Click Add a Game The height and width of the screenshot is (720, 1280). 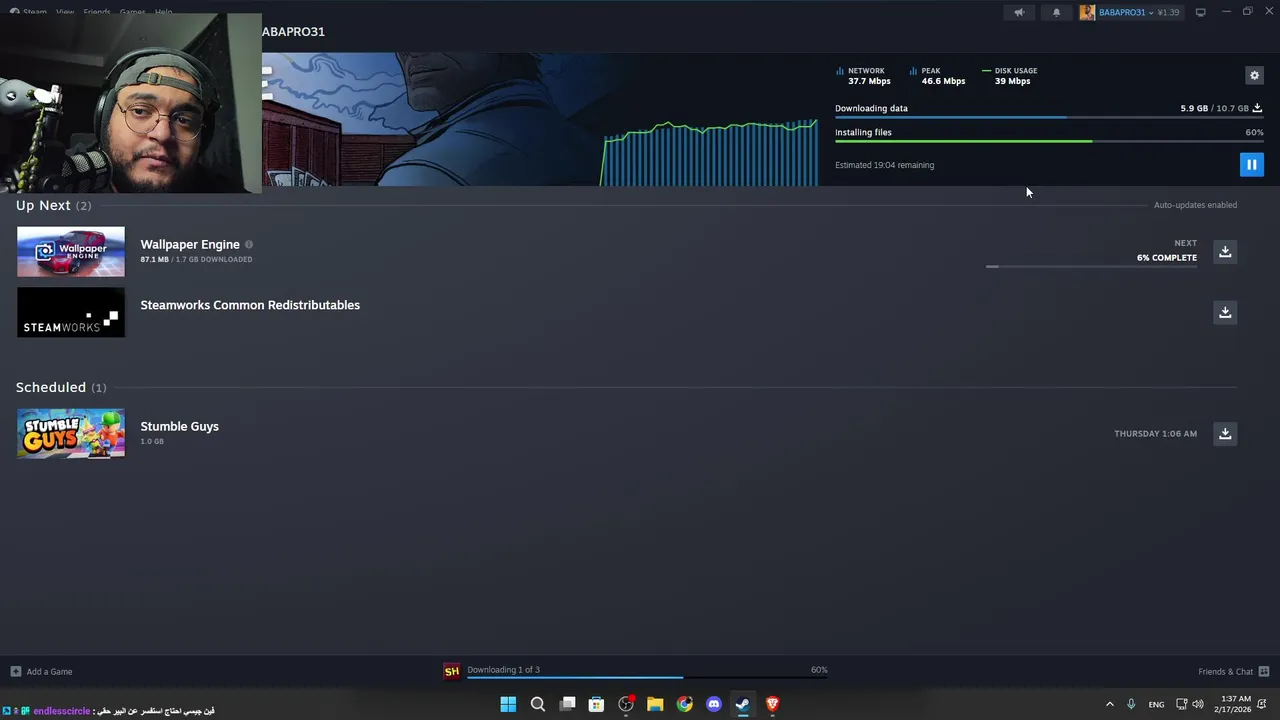(41, 672)
